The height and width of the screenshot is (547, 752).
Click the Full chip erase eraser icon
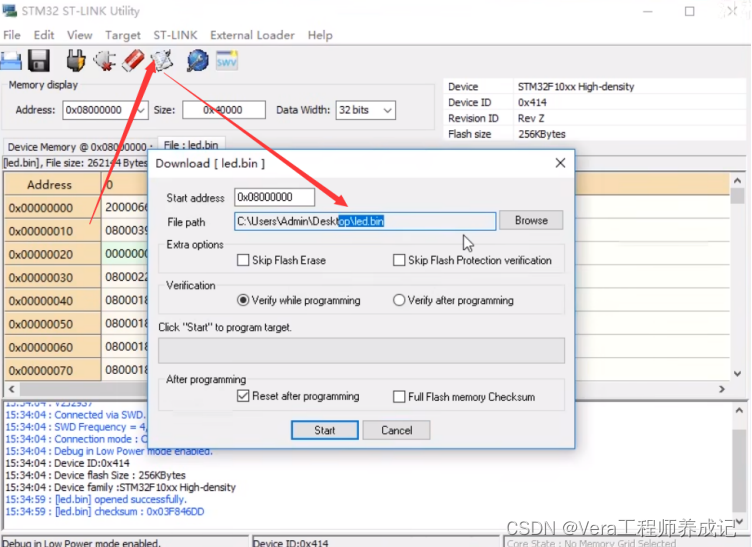(x=133, y=61)
